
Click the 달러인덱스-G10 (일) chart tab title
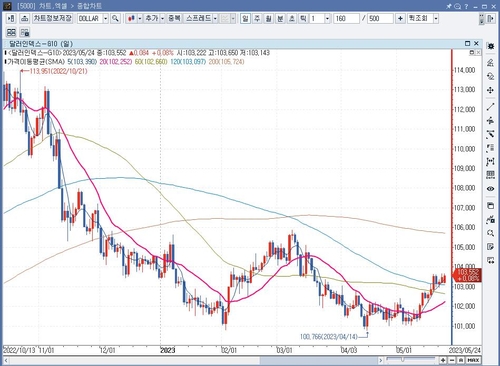pos(41,44)
